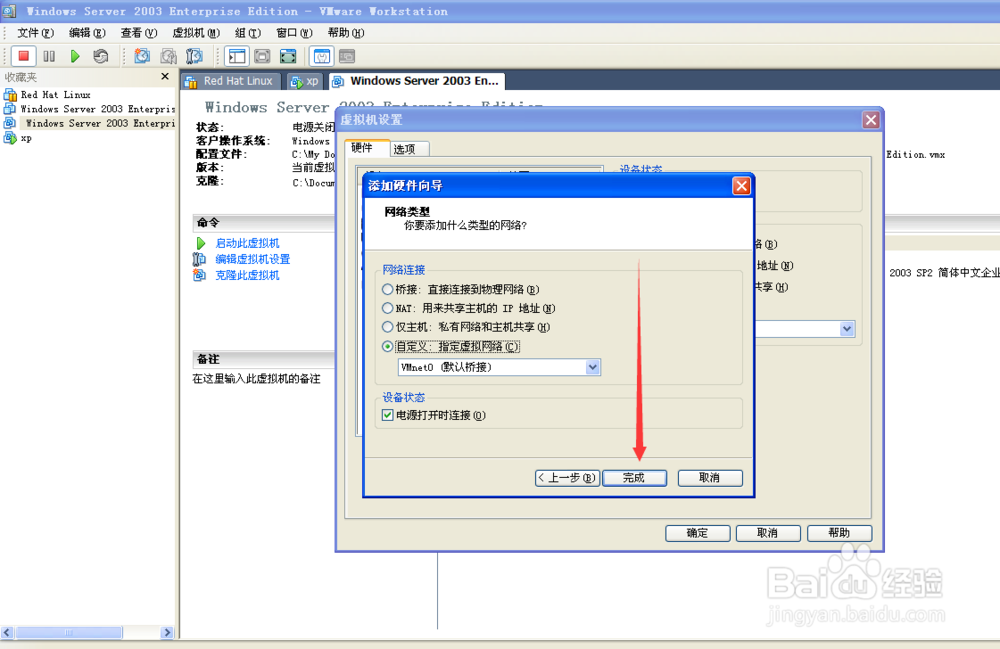Click 上一步 back button in wizard
The width and height of the screenshot is (1000, 649).
567,478
